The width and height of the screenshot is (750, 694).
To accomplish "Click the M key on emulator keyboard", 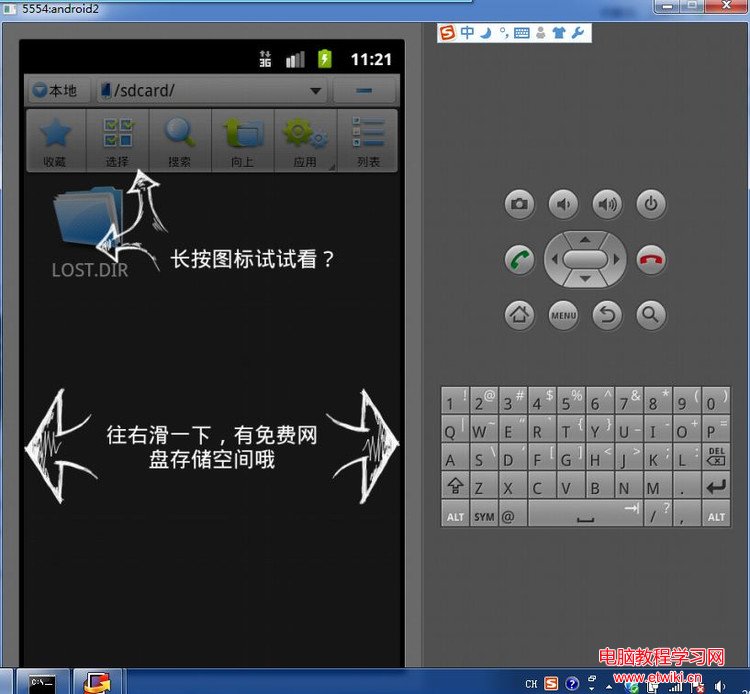I will coord(658,485).
